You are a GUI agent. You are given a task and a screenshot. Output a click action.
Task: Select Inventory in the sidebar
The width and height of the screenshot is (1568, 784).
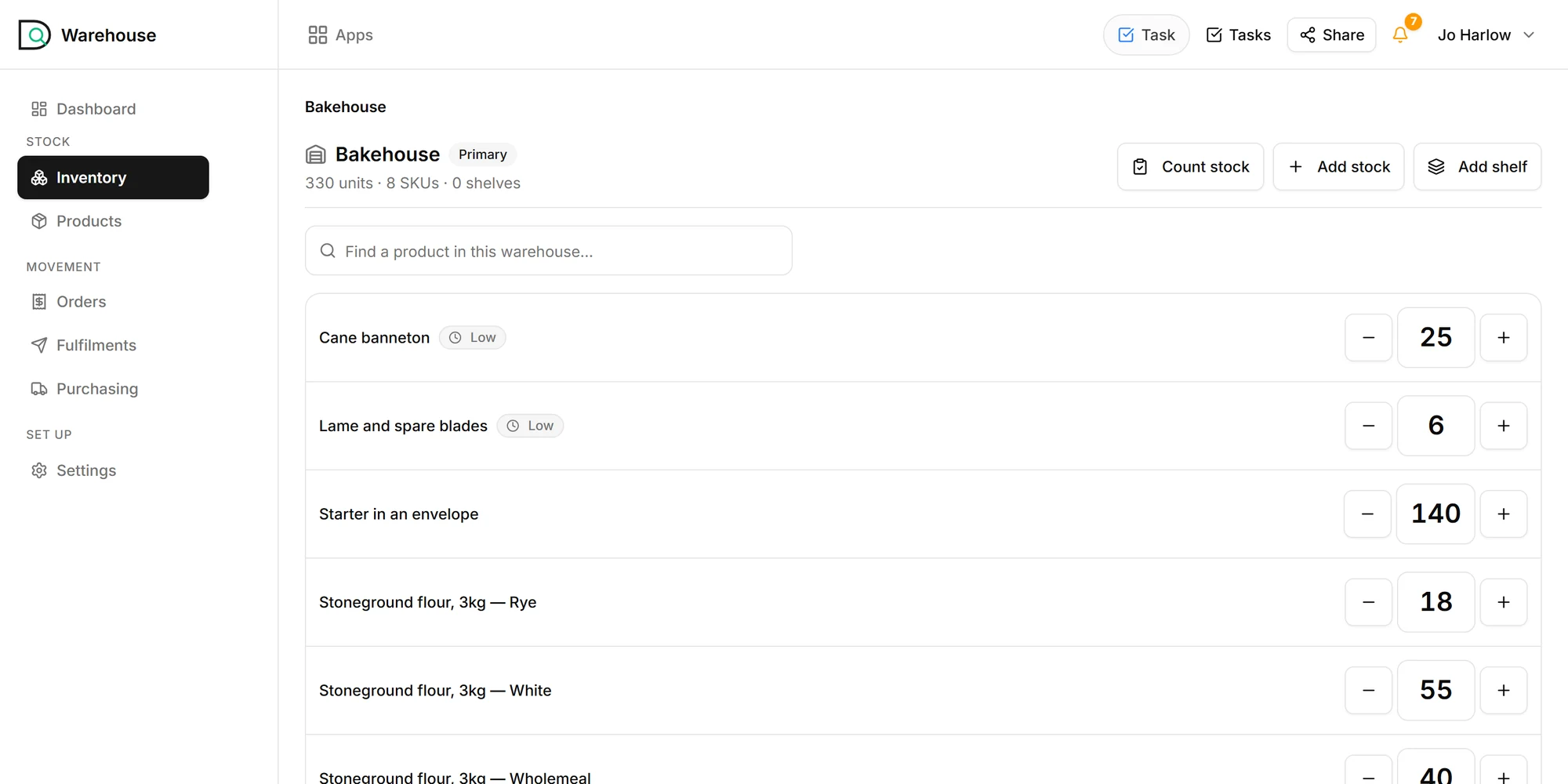(113, 177)
